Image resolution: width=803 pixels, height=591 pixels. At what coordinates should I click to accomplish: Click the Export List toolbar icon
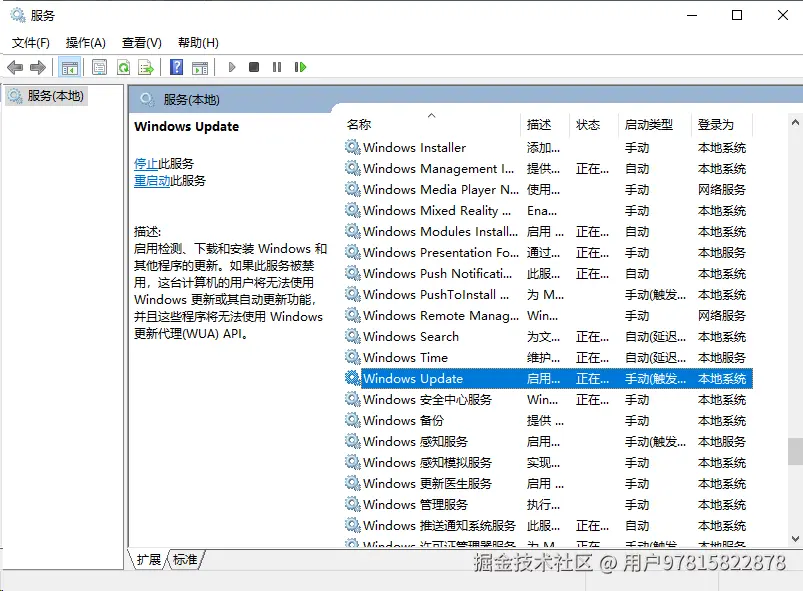click(146, 66)
